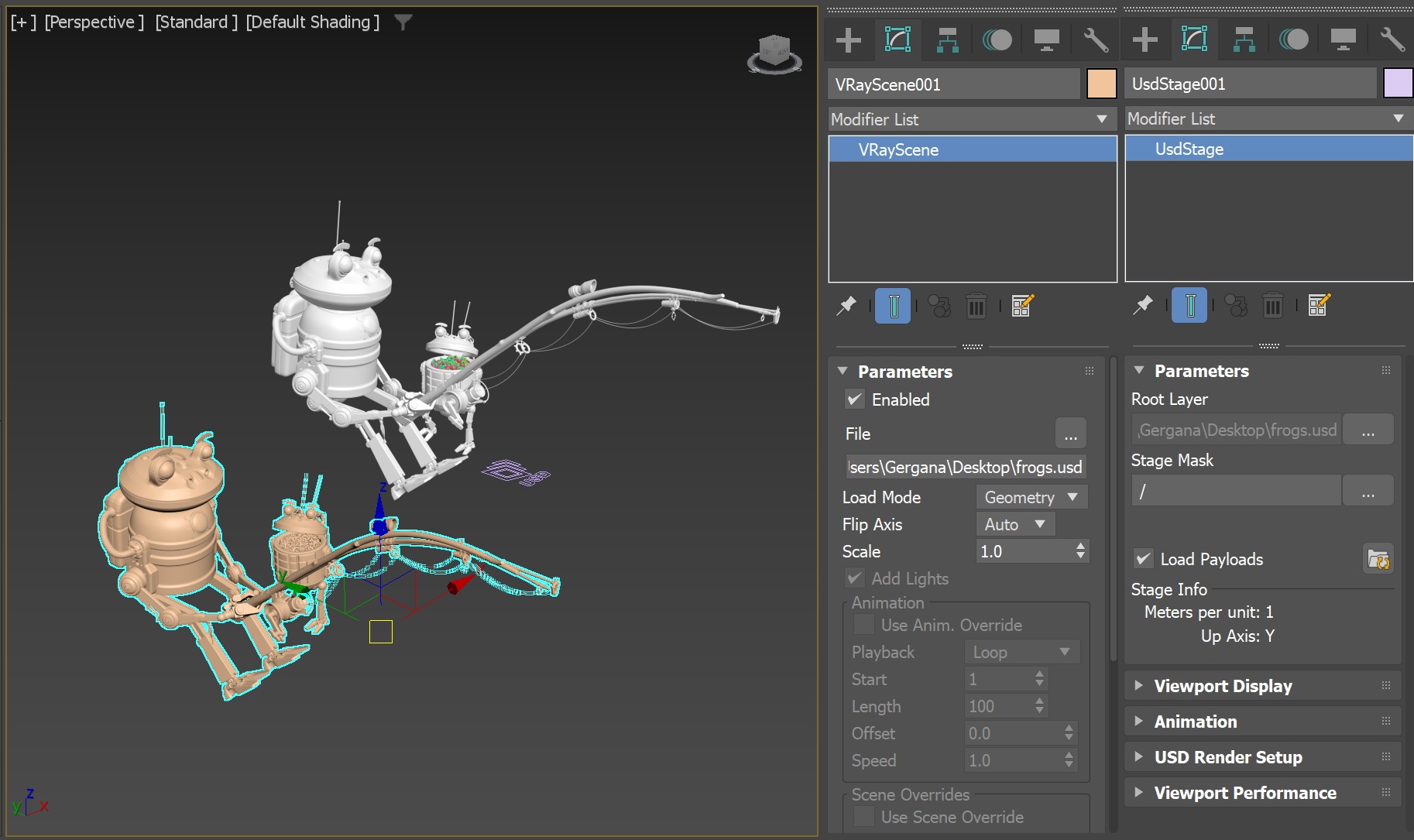Click Make Unique on the UsdStage stack
The image size is (1414, 840).
click(1237, 305)
